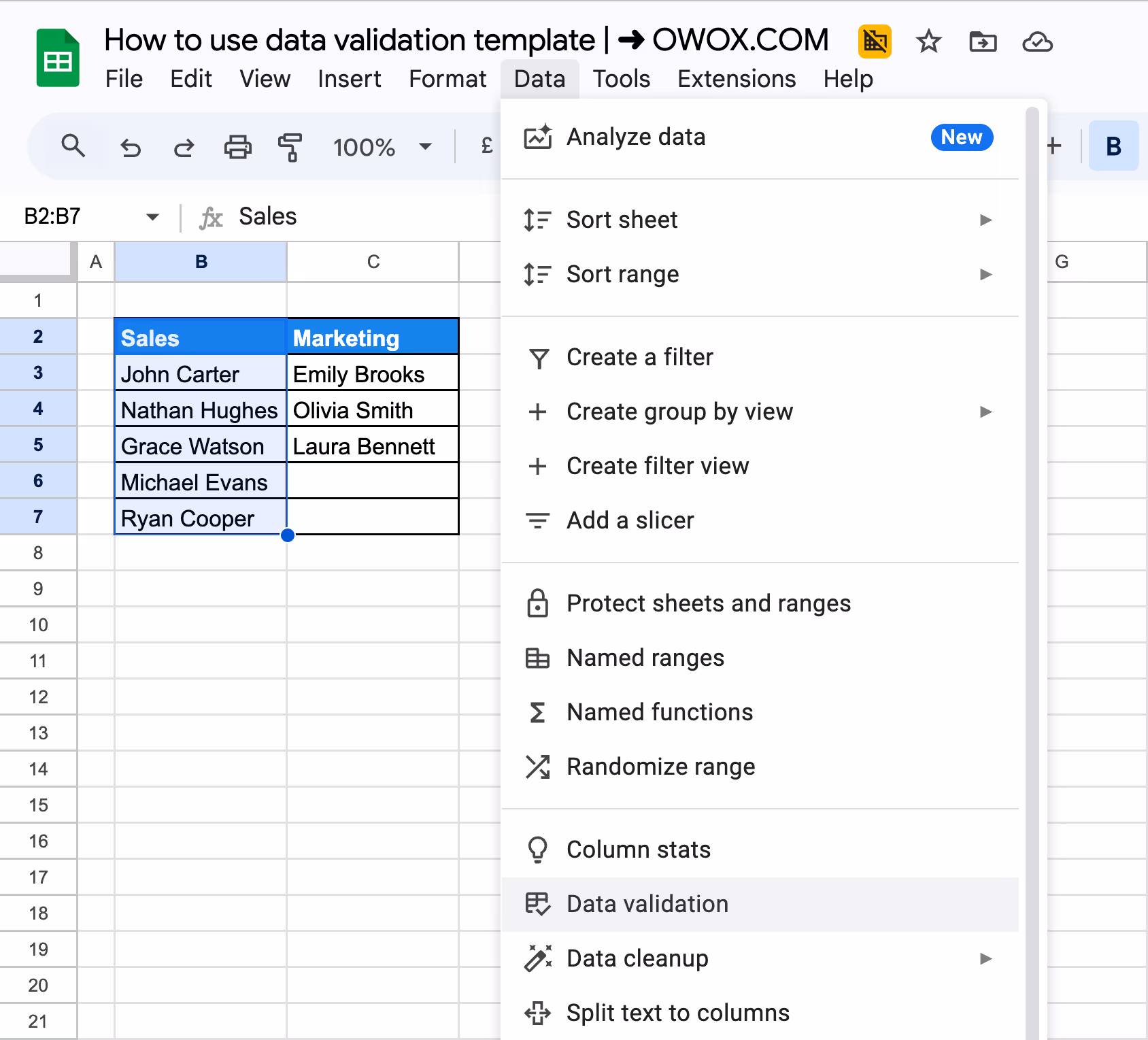Open the Print icon
The height and width of the screenshot is (1040, 1148).
pyautogui.click(x=237, y=146)
